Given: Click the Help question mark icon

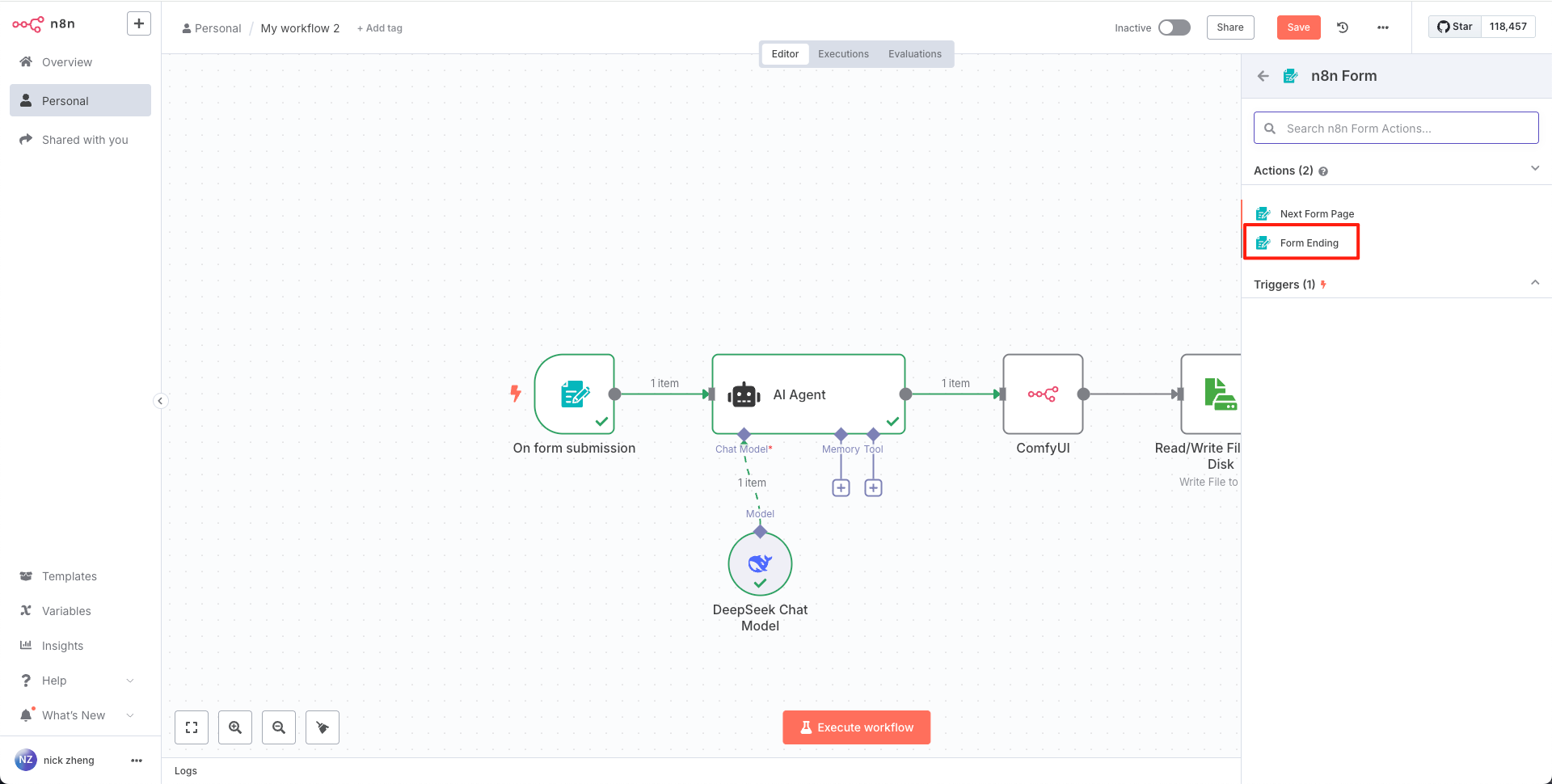Looking at the screenshot, I should point(26,681).
